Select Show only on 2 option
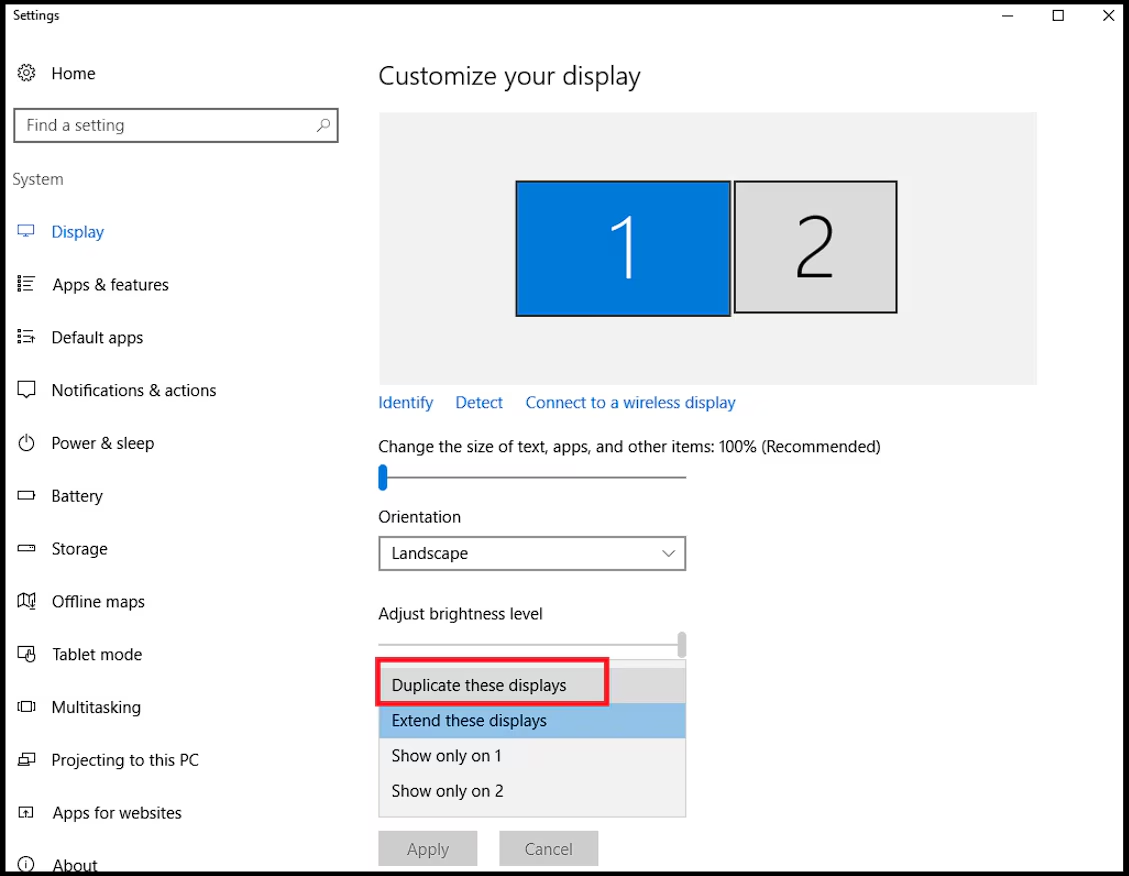1129x876 pixels. (532, 791)
